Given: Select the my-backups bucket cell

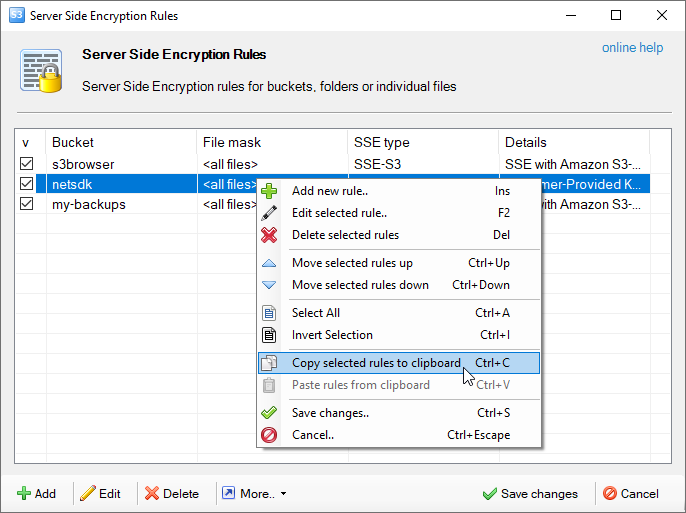Looking at the screenshot, I should coord(121,204).
